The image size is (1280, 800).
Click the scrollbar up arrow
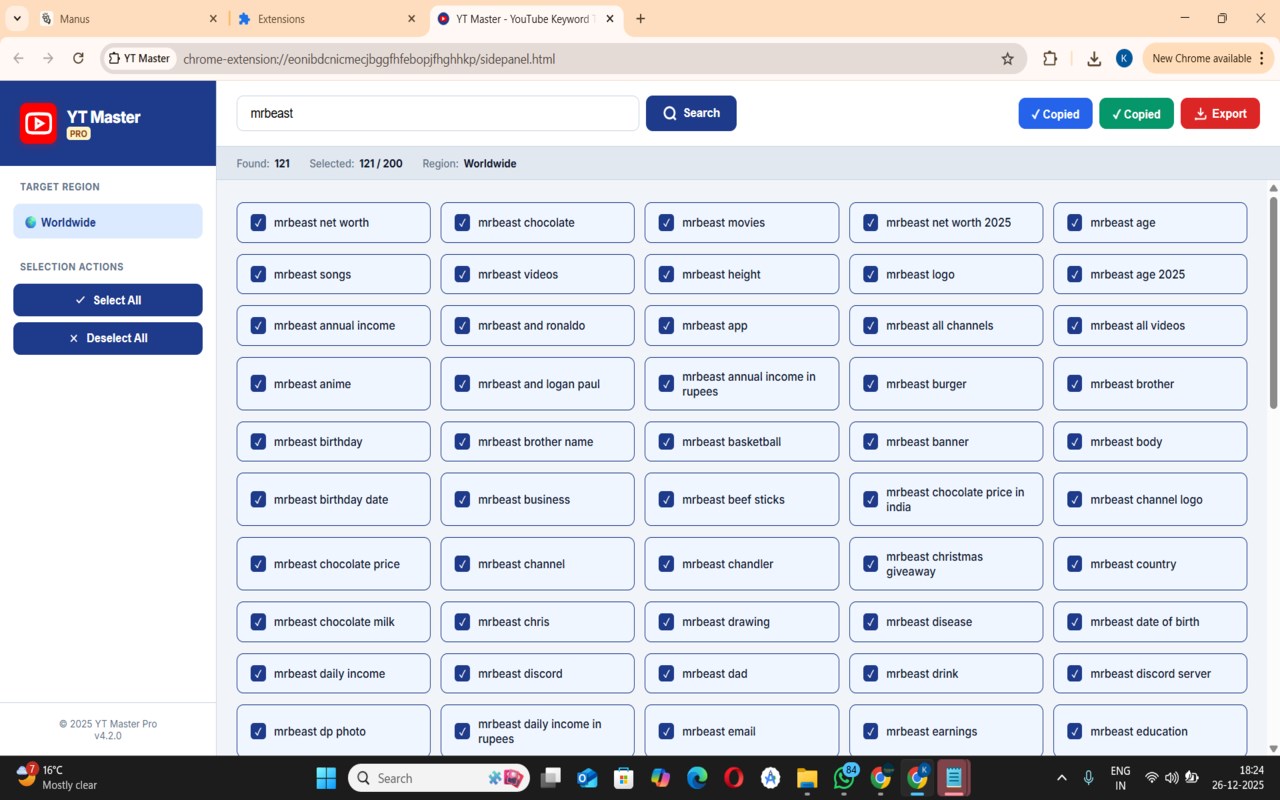(1273, 187)
